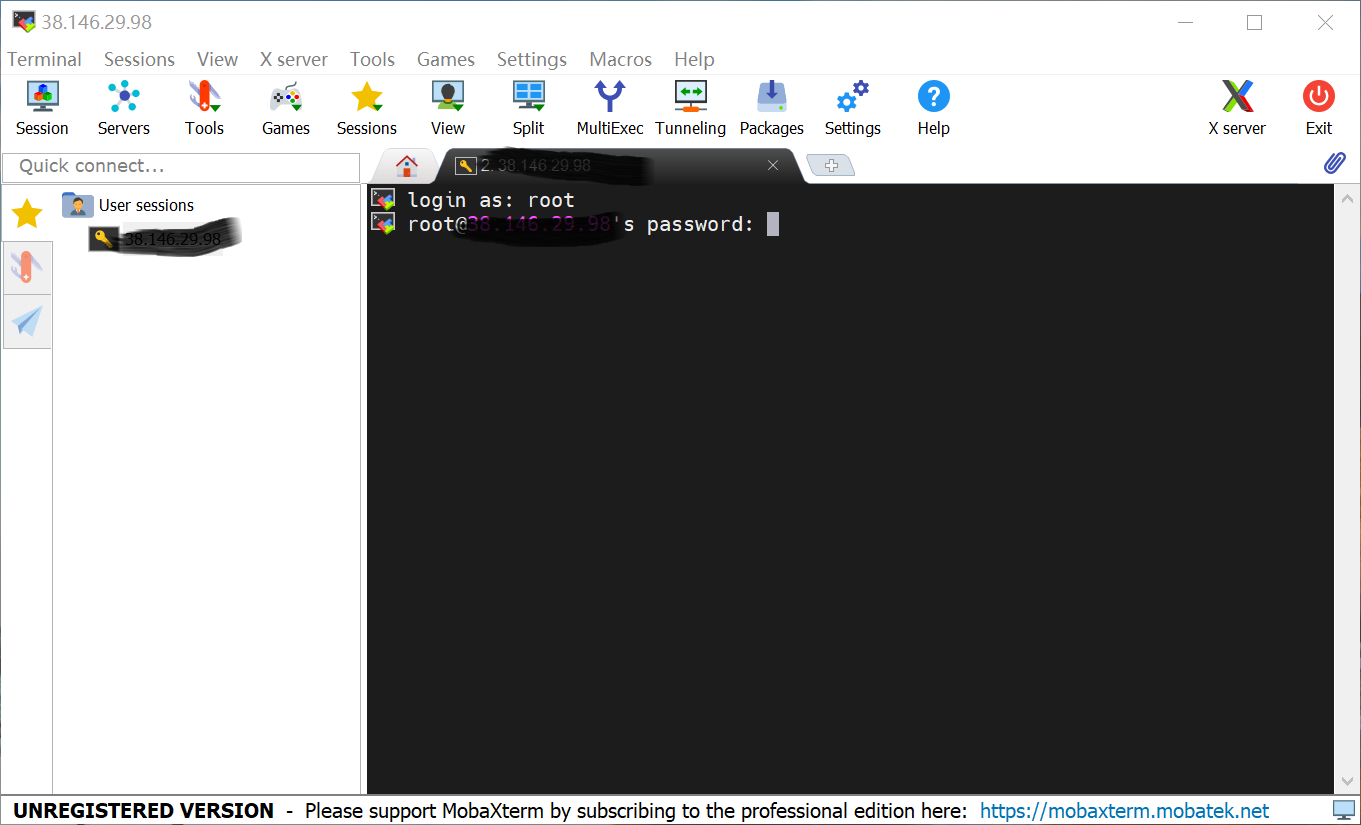Close the SSH session tab
The height and width of the screenshot is (825, 1361).
tap(772, 166)
